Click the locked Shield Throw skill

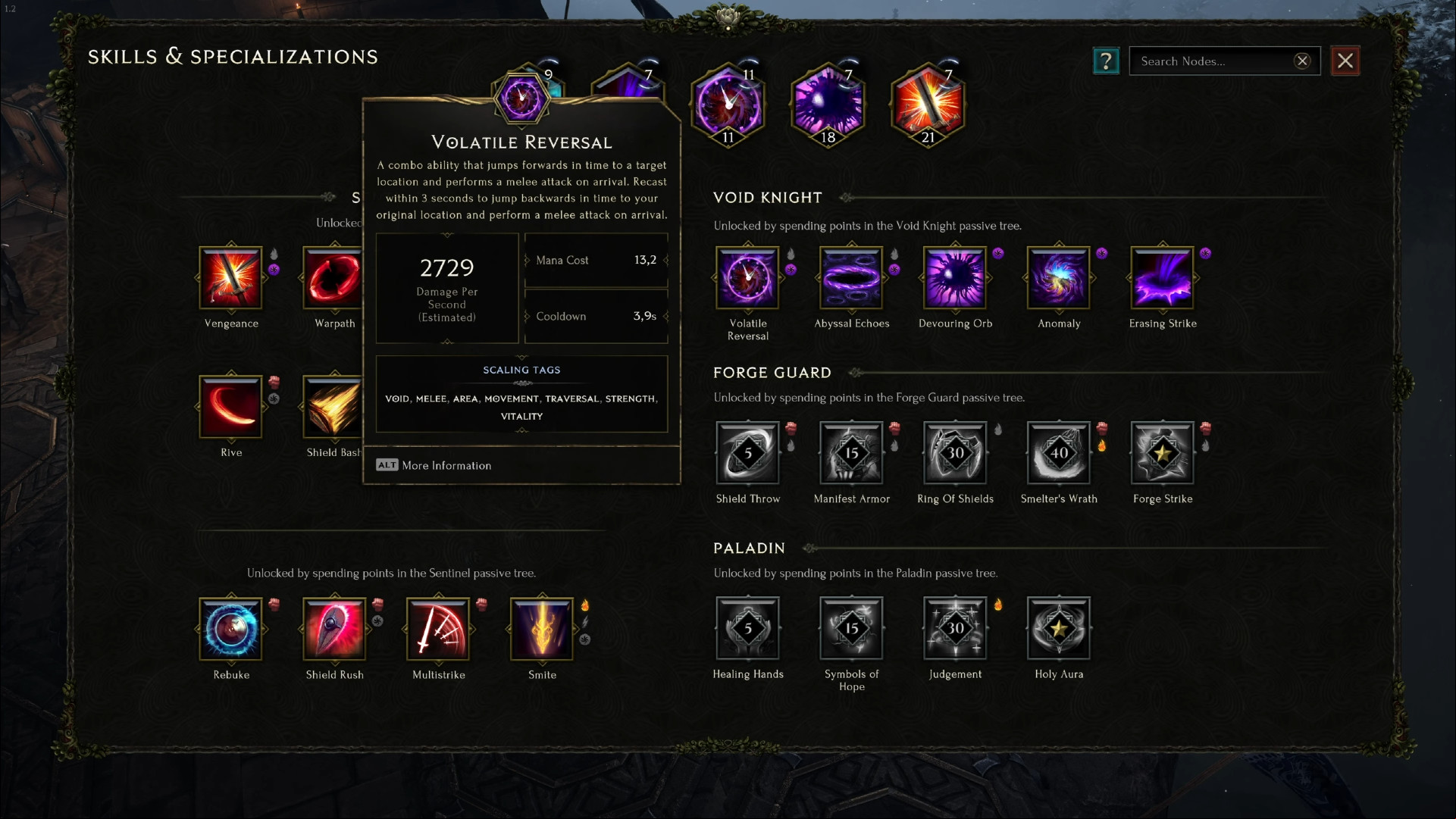pos(748,453)
